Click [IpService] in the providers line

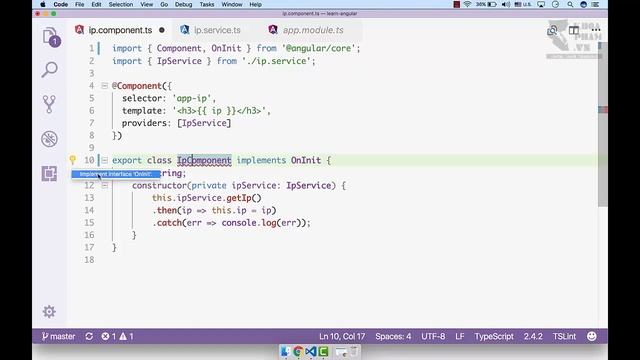coord(204,123)
